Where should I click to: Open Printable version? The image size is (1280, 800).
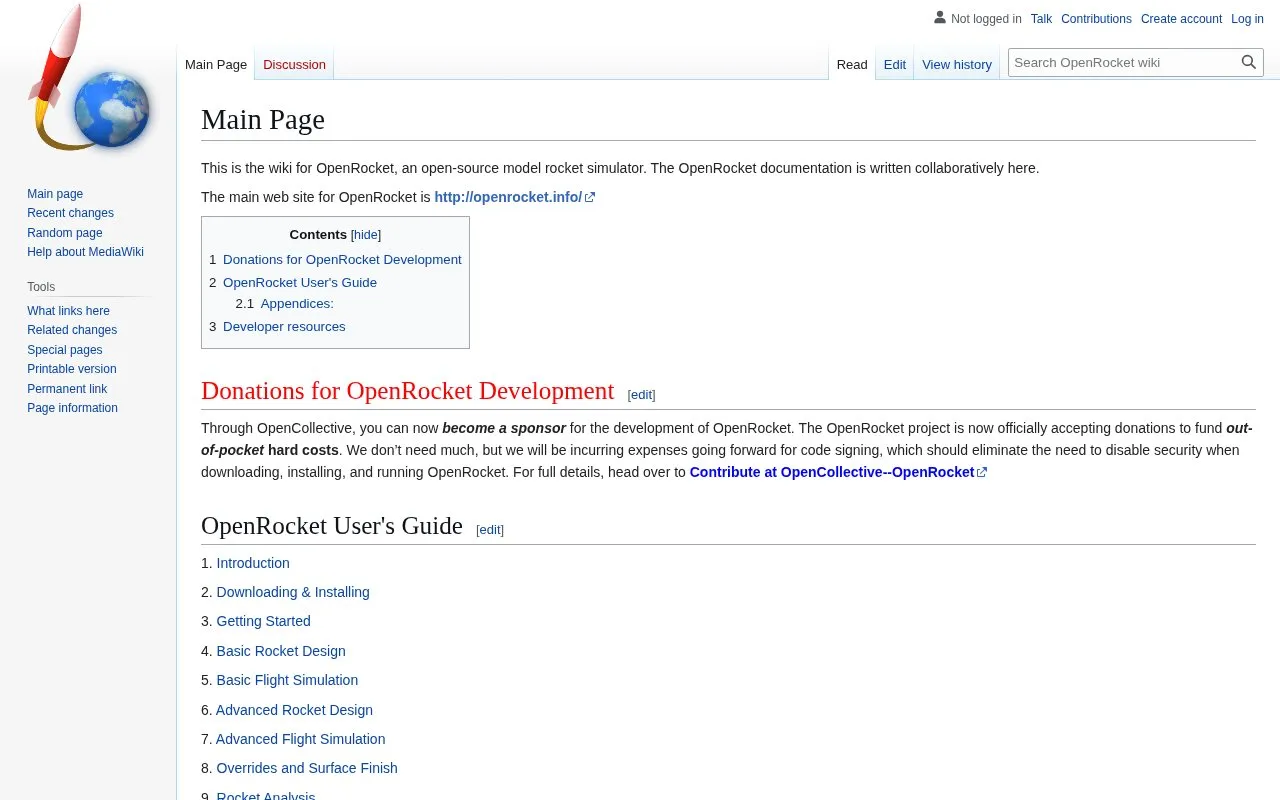click(72, 369)
